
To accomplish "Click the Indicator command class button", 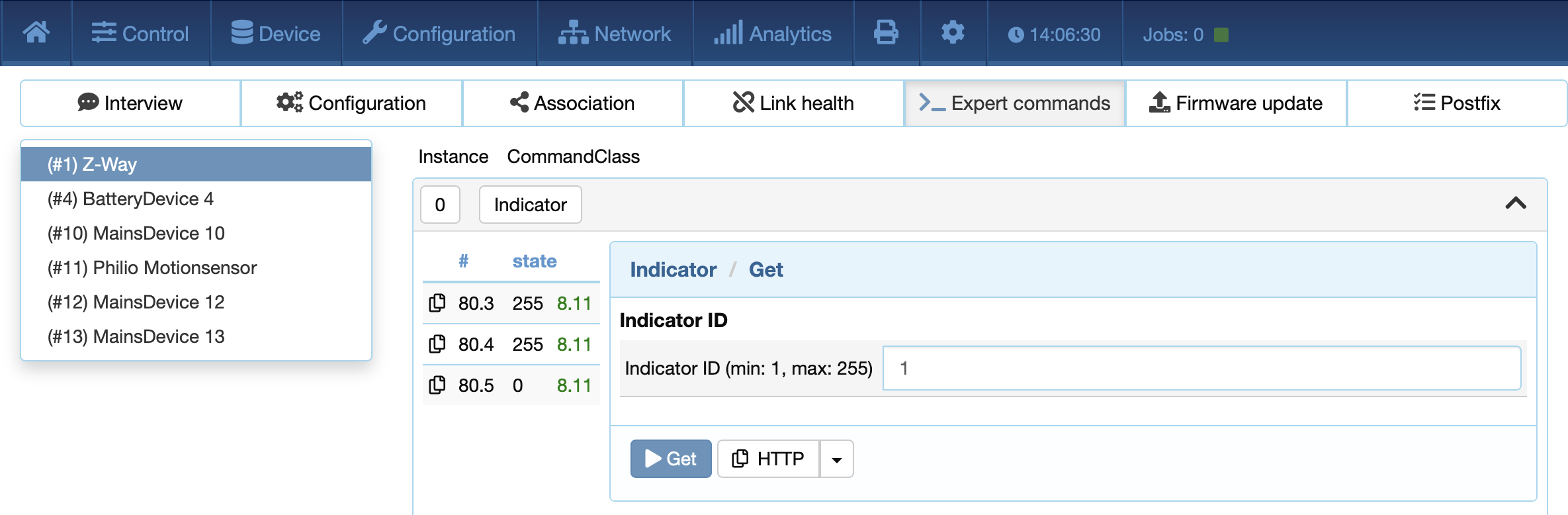I will 530,205.
